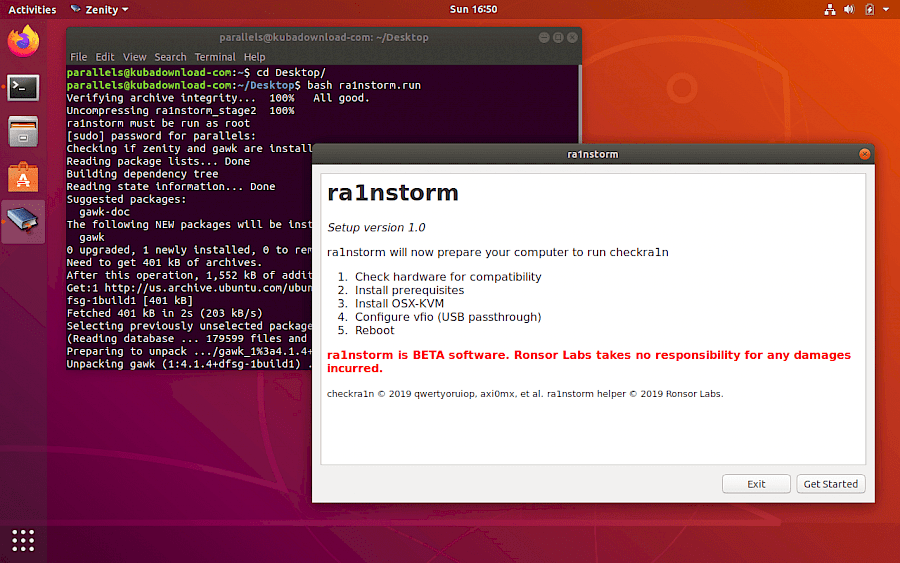
Task: Click 'Check hardware for compatibility' list item
Action: tap(448, 277)
